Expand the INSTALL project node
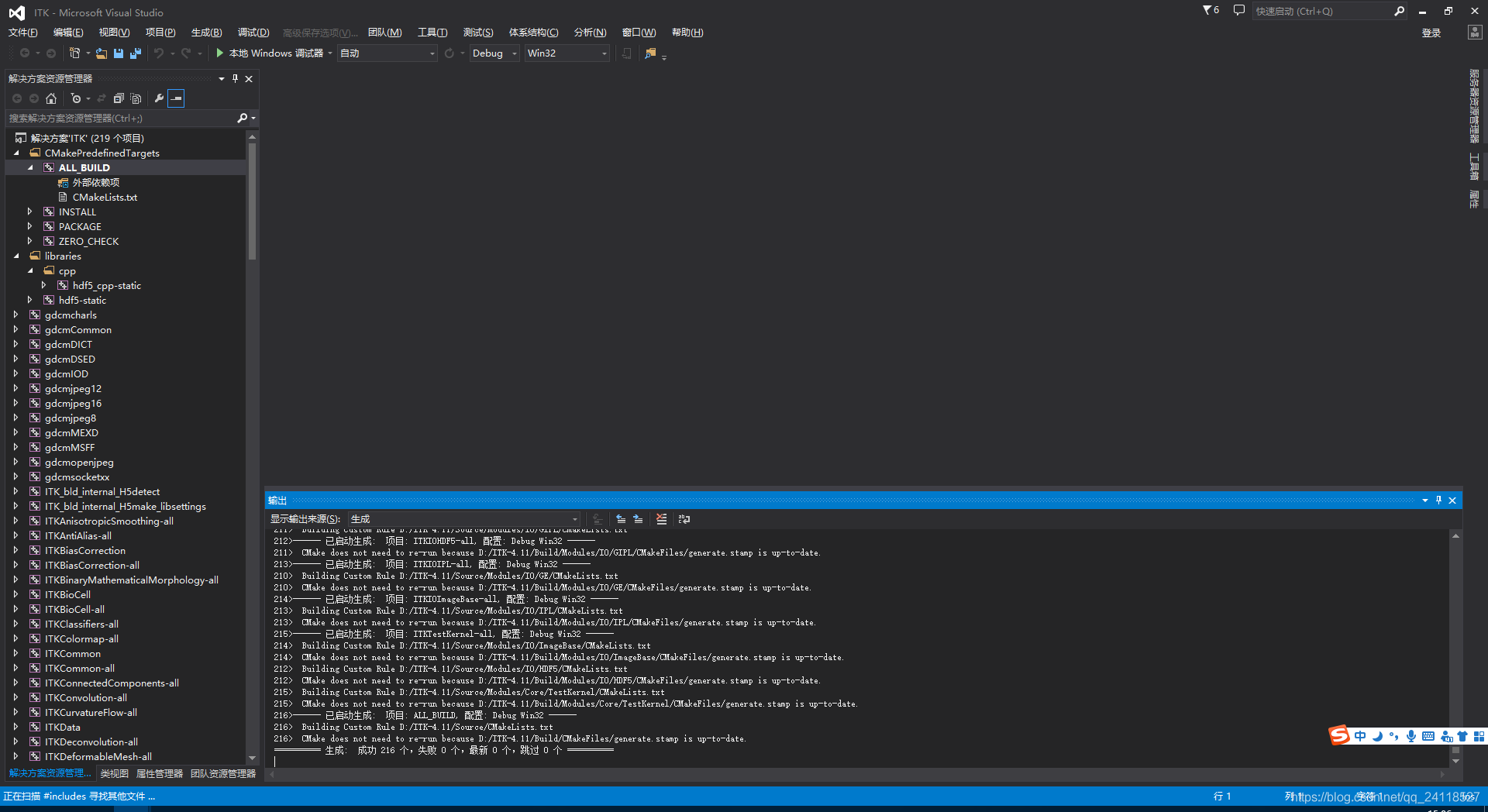The height and width of the screenshot is (812, 1488). click(x=30, y=212)
